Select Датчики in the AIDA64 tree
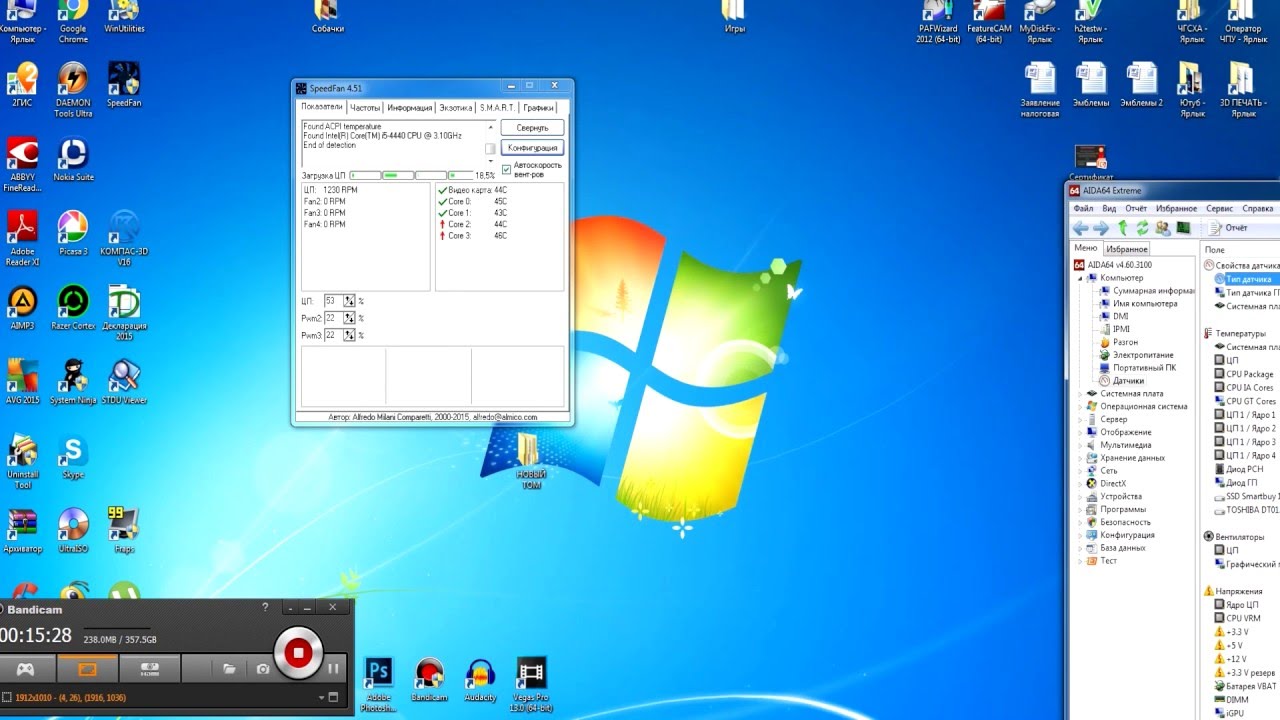The image size is (1280, 720). (1128, 381)
